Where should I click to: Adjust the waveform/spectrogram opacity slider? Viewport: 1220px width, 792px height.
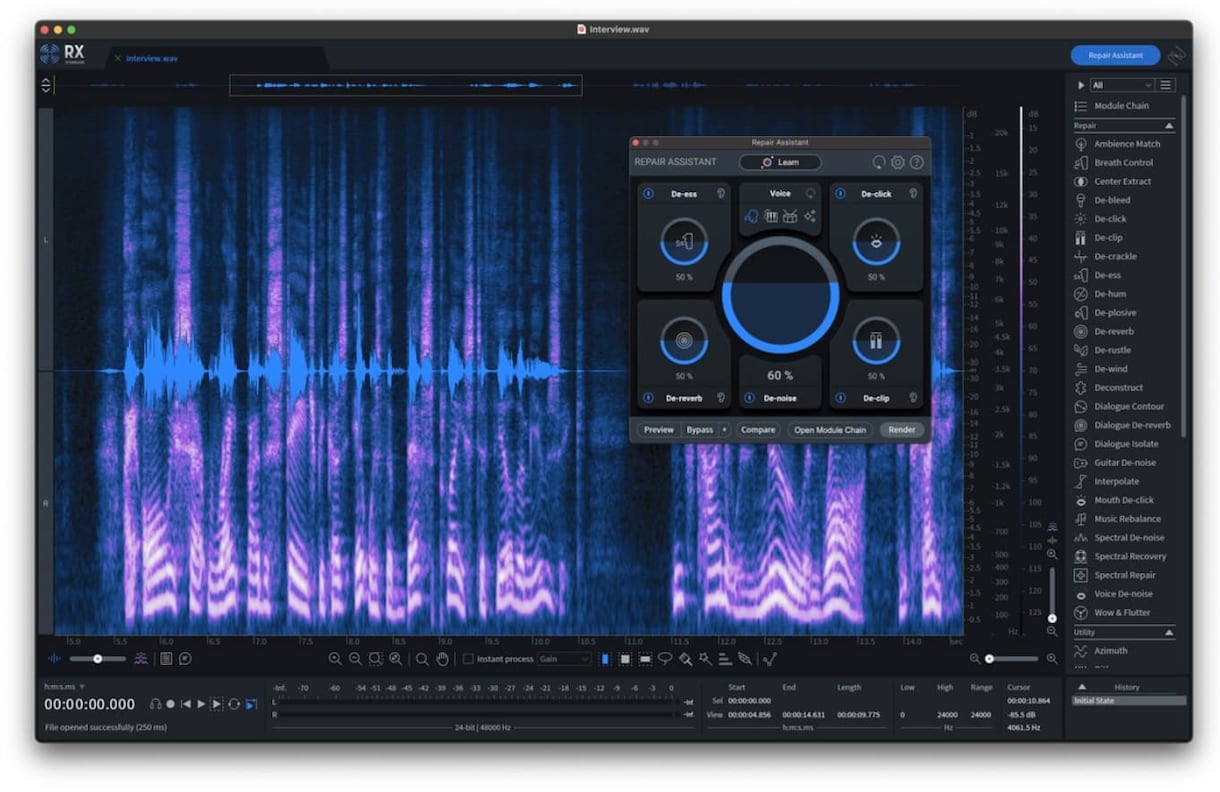(97, 659)
